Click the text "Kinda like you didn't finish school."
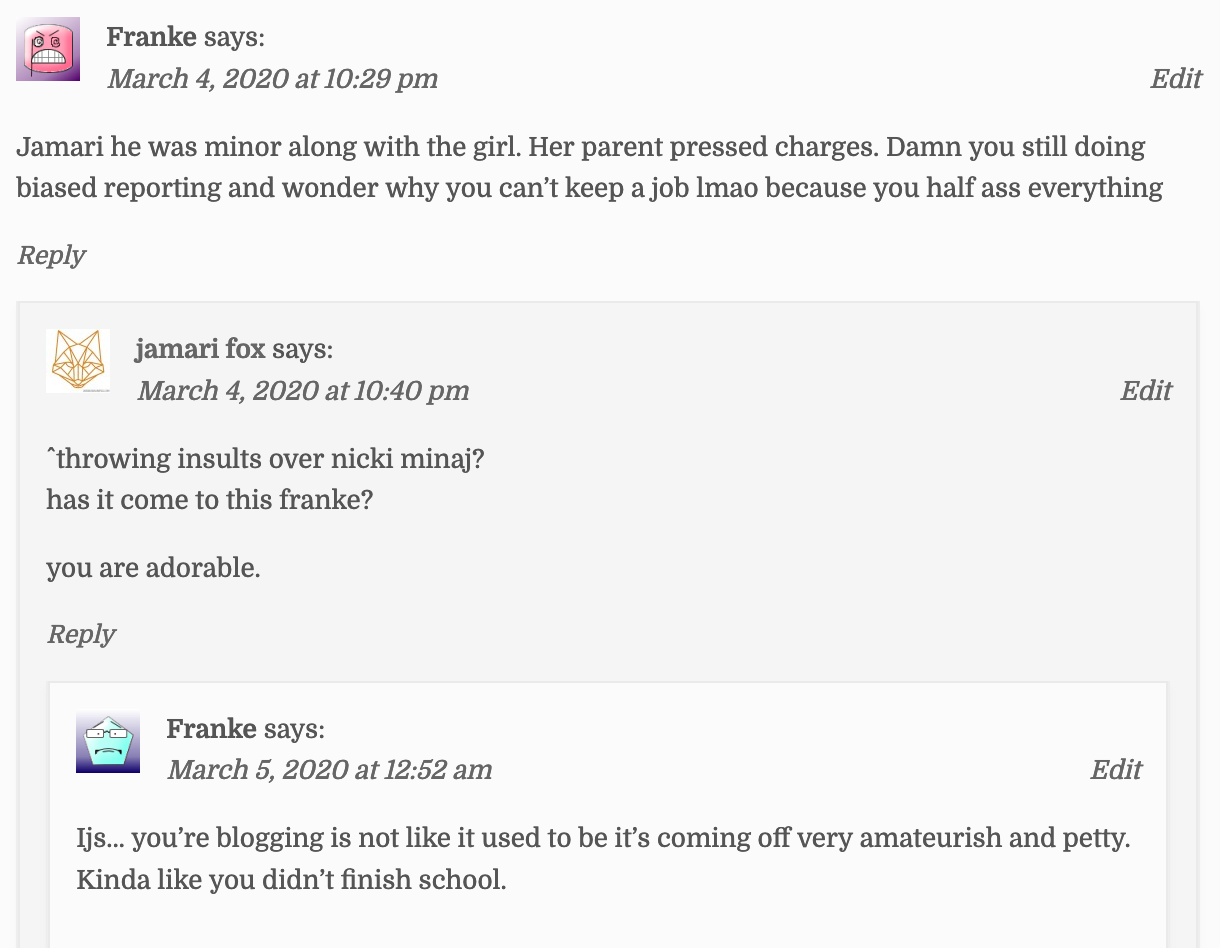This screenshot has height=948, width=1220. [291, 881]
